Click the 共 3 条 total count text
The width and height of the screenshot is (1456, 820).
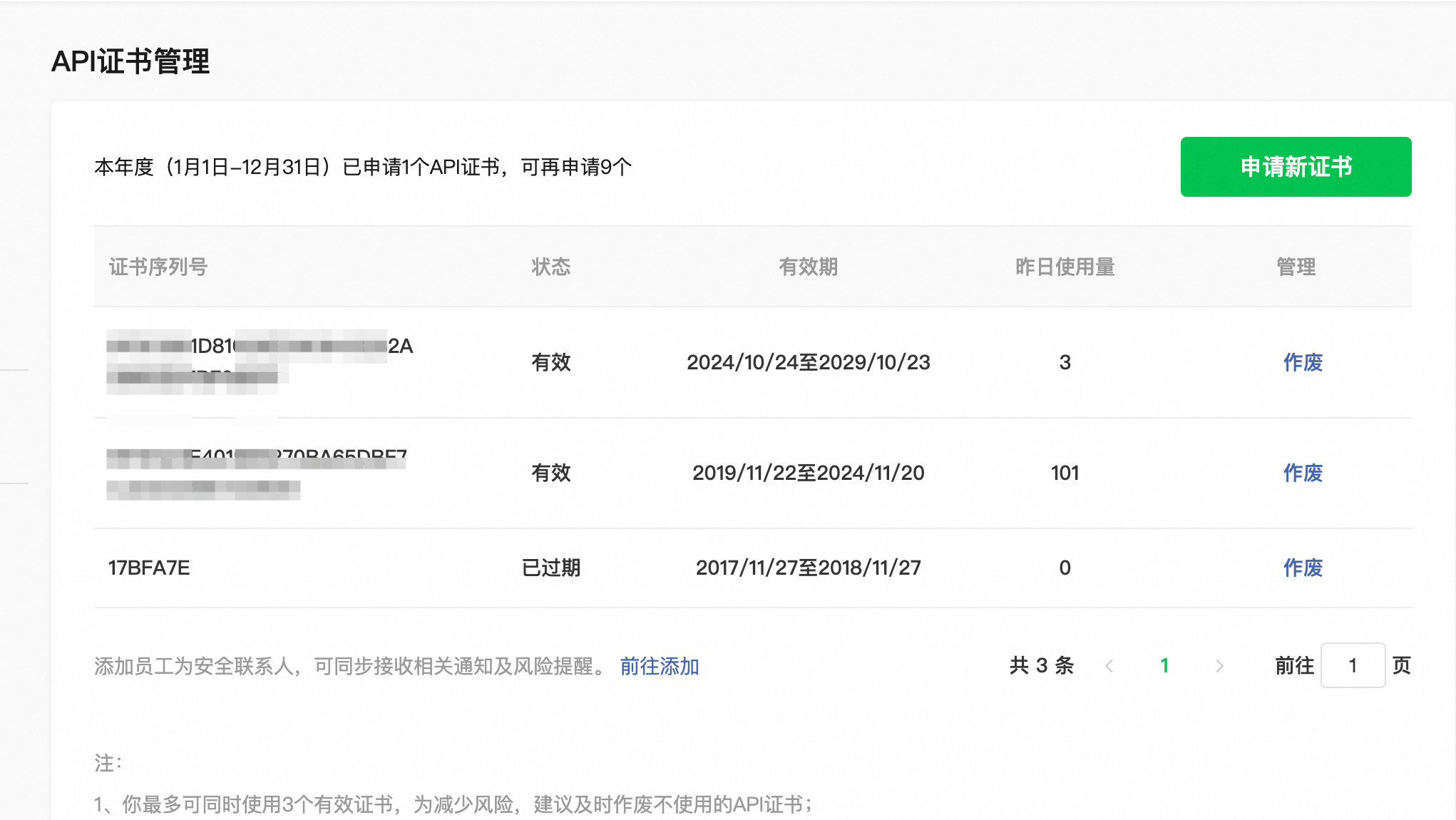(1041, 666)
